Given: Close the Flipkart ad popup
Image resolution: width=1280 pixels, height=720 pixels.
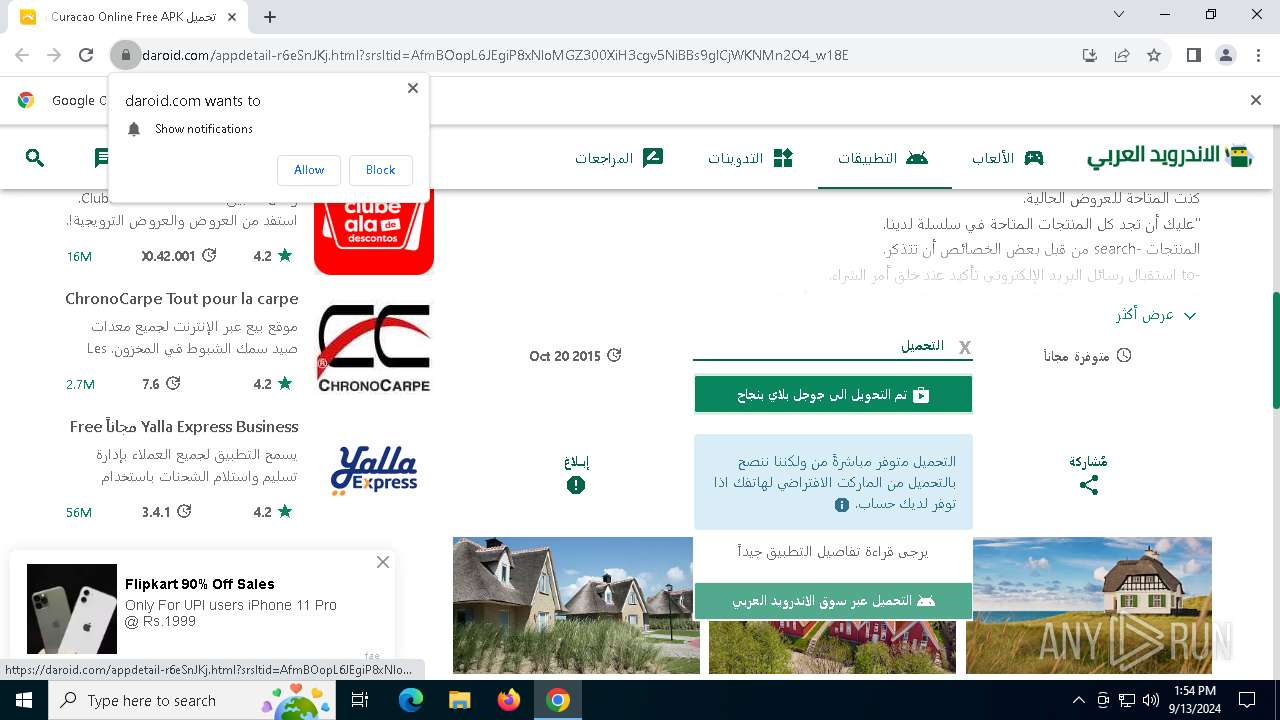Looking at the screenshot, I should pyautogui.click(x=382, y=563).
